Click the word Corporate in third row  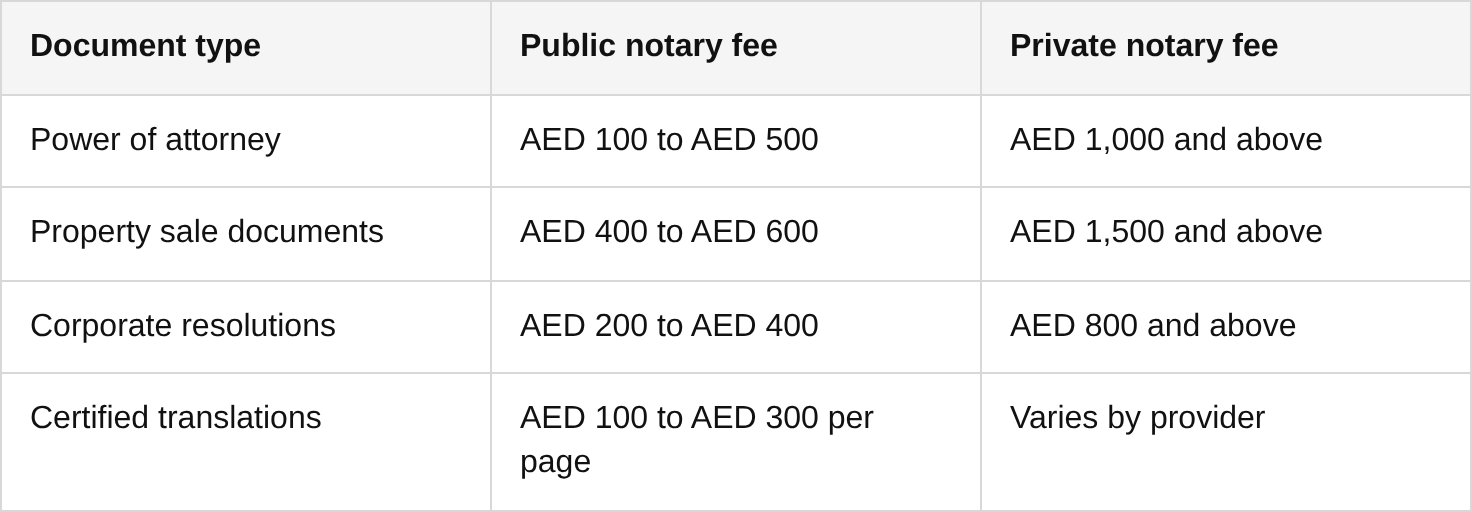tap(99, 326)
